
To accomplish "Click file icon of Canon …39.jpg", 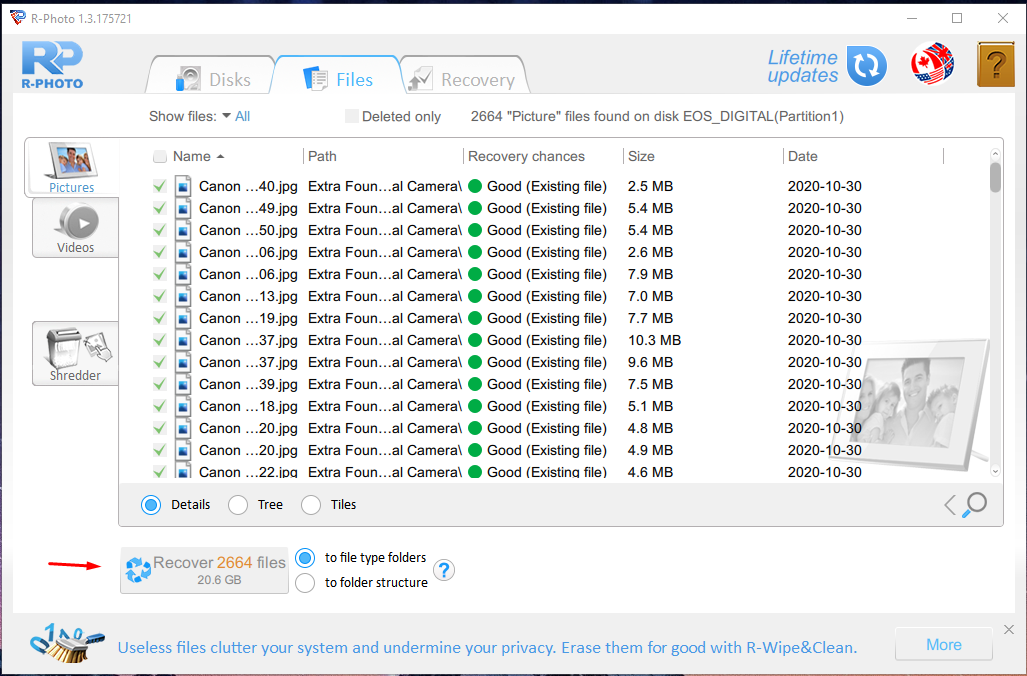I will (183, 384).
